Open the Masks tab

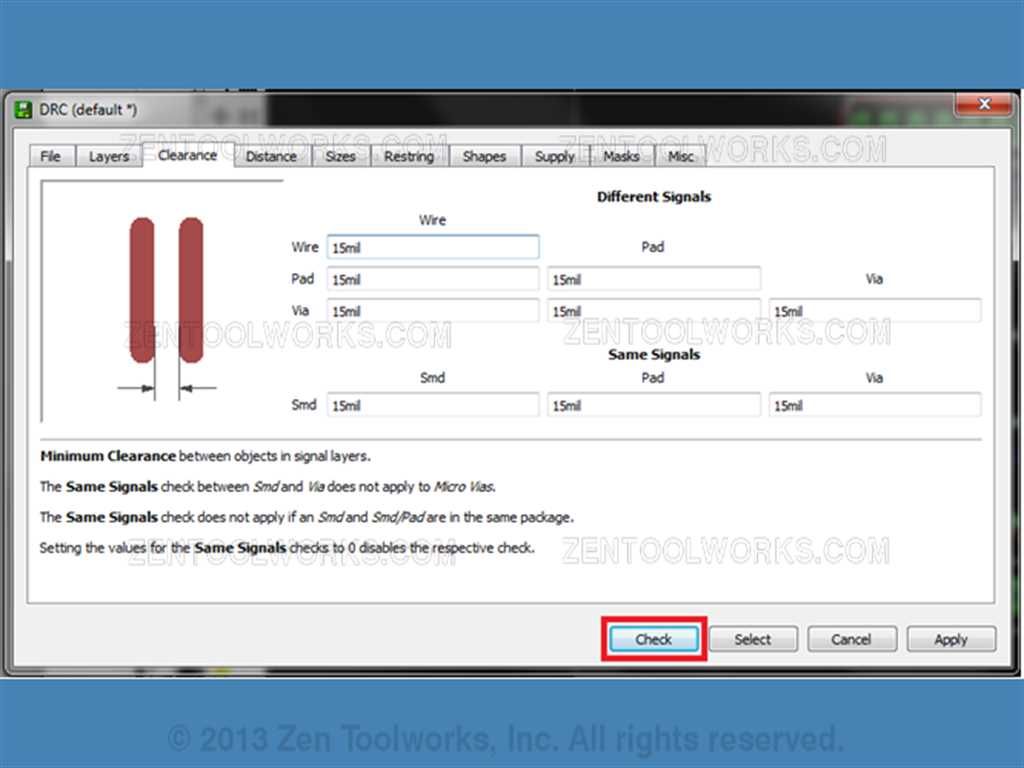click(x=621, y=157)
